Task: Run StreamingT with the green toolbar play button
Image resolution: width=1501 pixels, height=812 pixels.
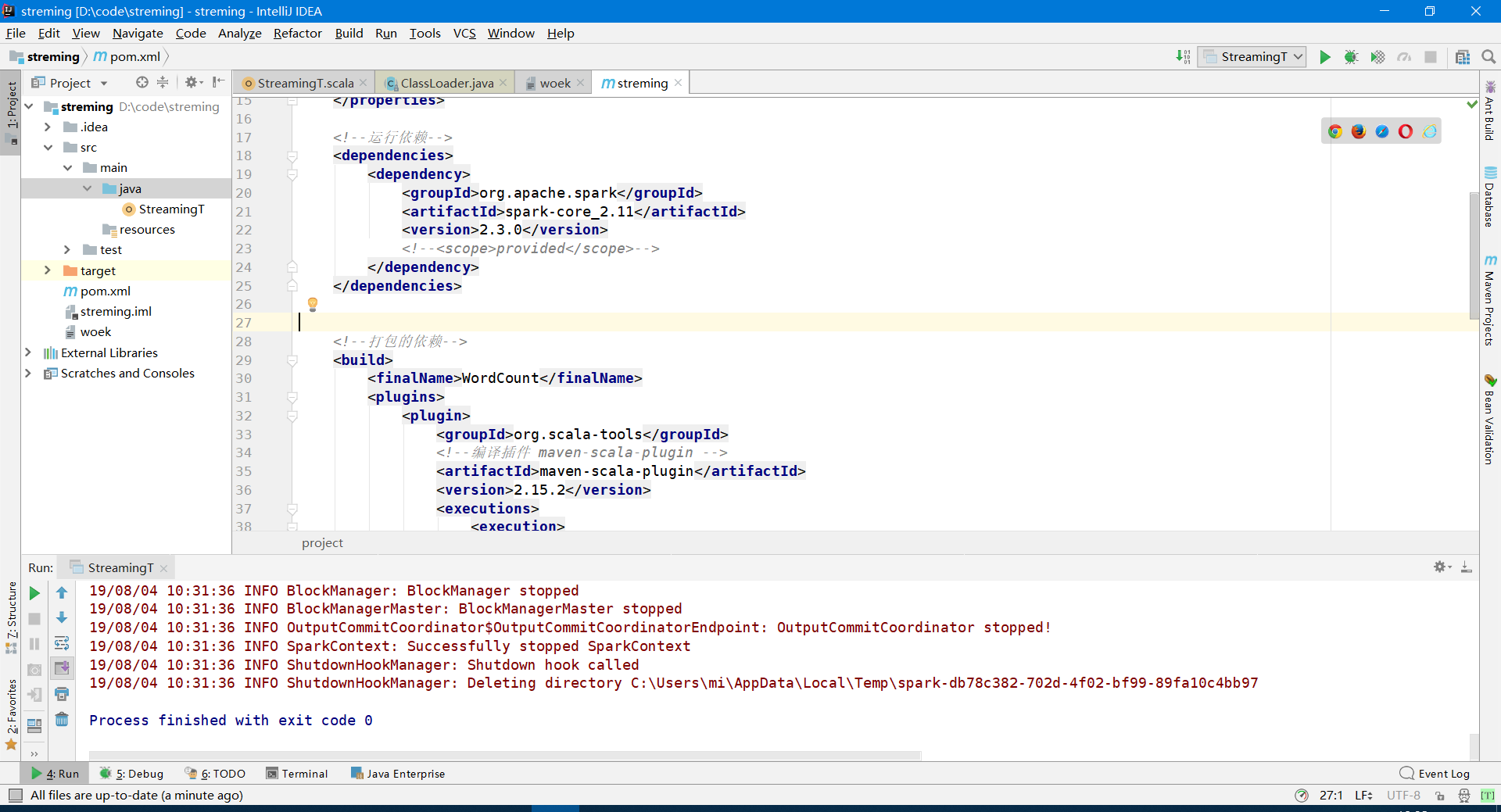Action: click(x=1325, y=57)
